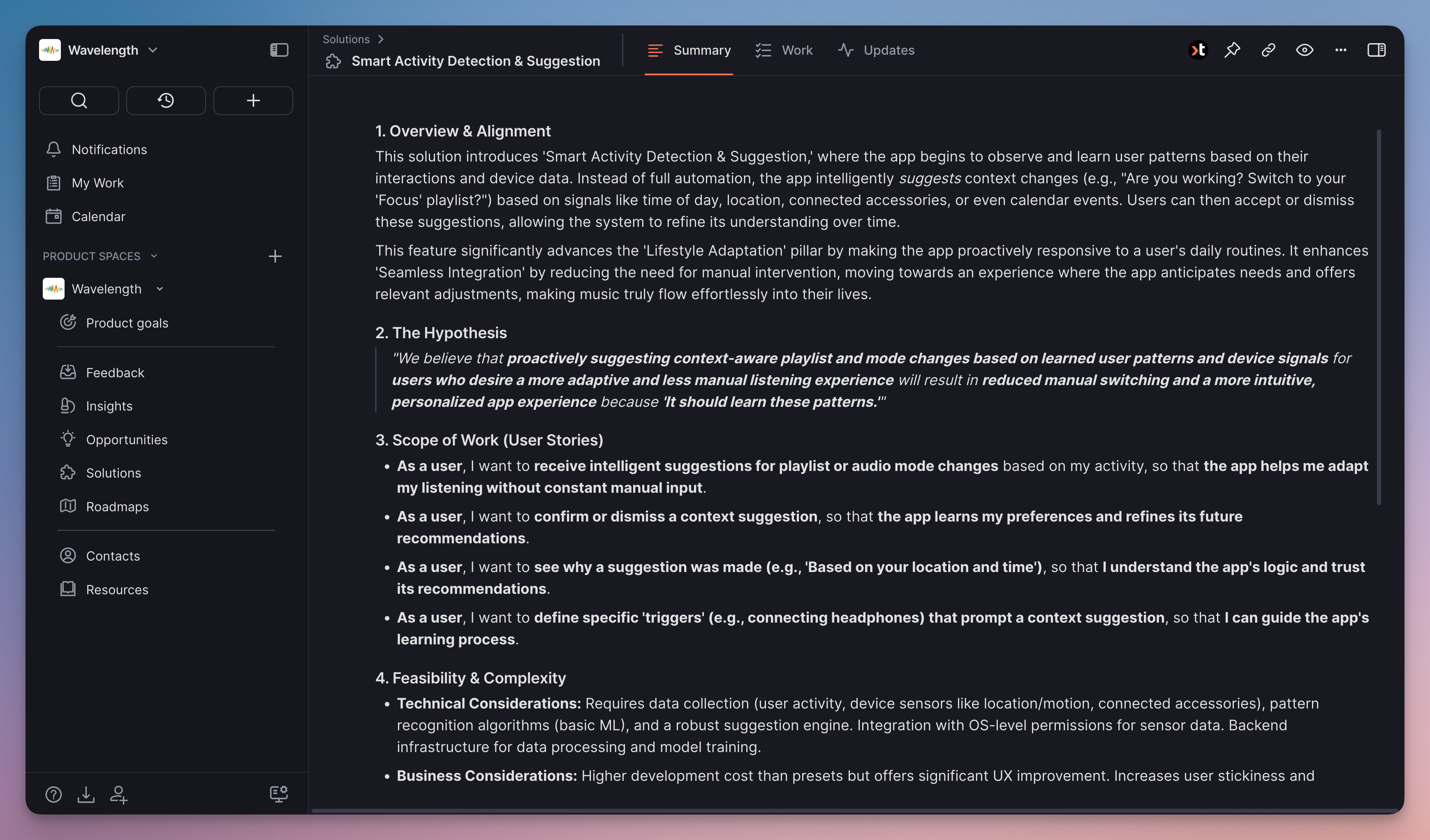Open the search button in sidebar
This screenshot has width=1430, height=840.
coord(79,100)
